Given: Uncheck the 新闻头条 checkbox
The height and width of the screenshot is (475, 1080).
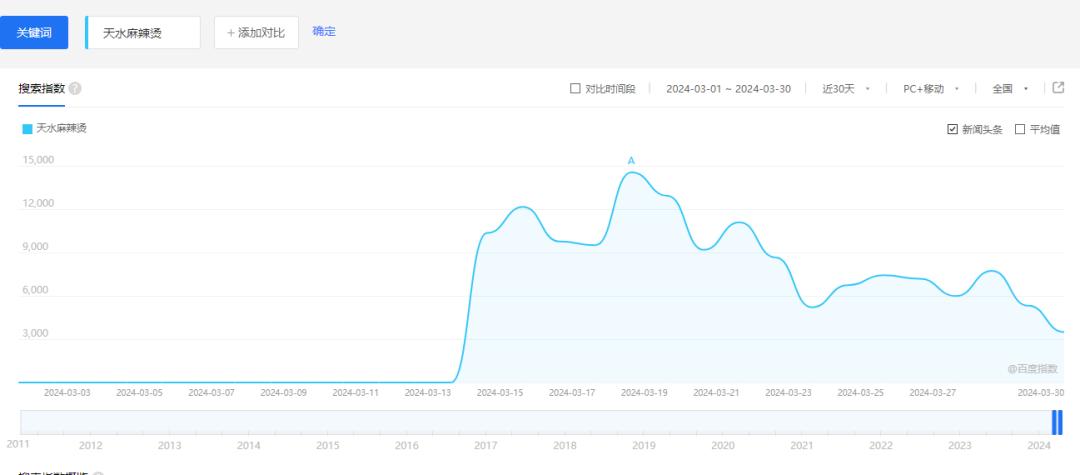Looking at the screenshot, I should [x=952, y=129].
